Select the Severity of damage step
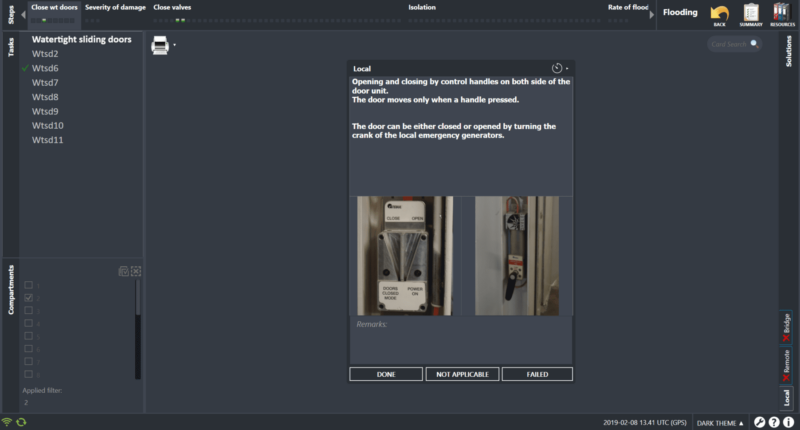This screenshot has height=430, width=800. (x=115, y=7)
